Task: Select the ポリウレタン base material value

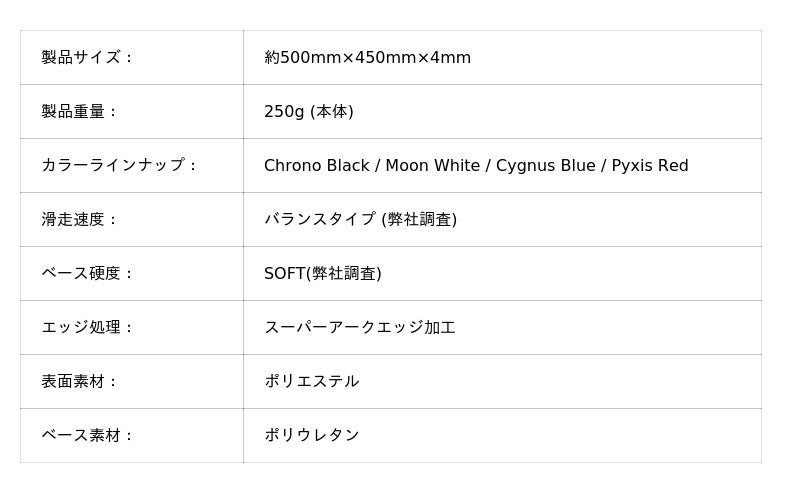Action: 311,436
